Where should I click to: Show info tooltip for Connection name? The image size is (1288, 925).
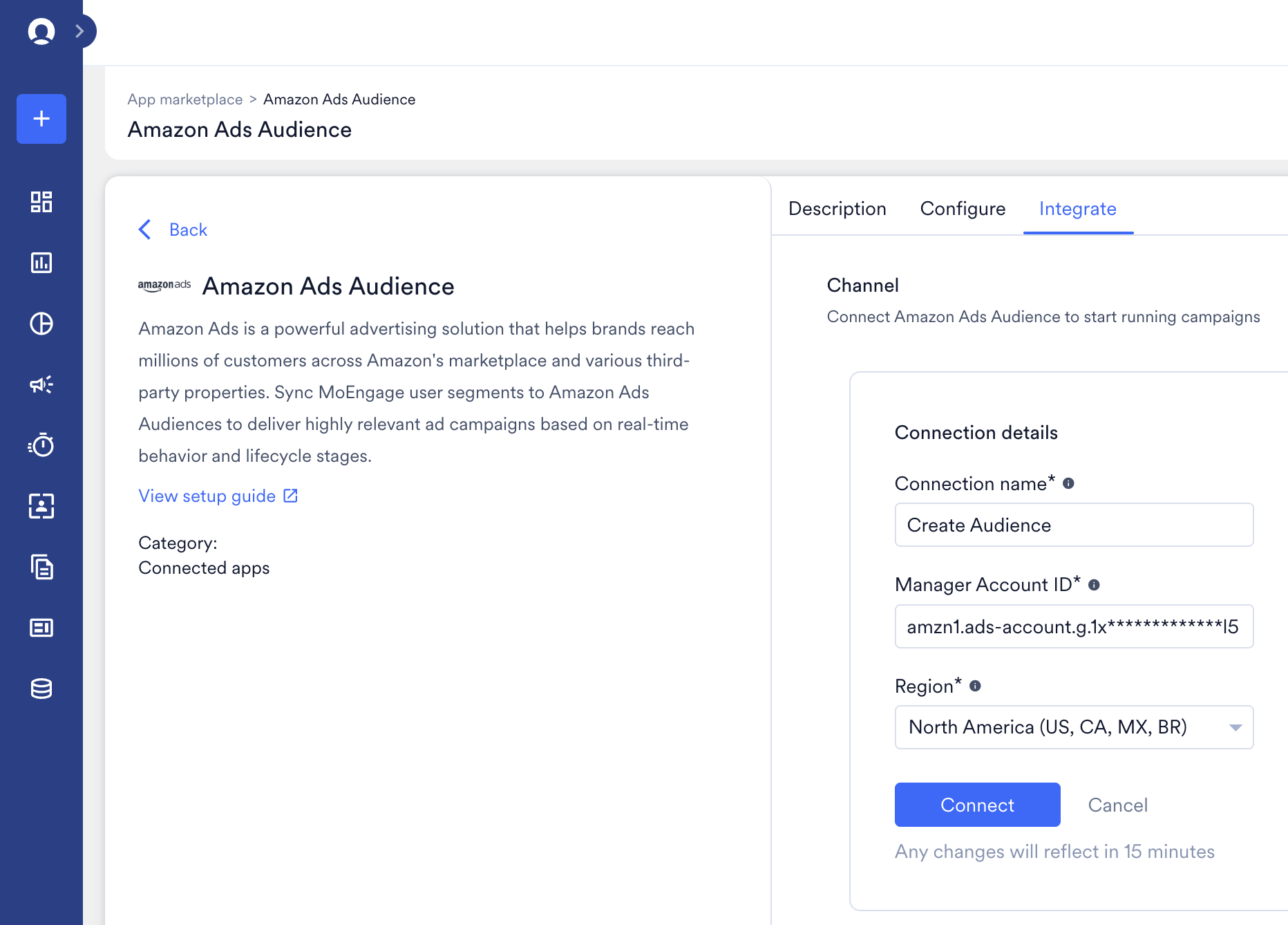pos(1068,483)
